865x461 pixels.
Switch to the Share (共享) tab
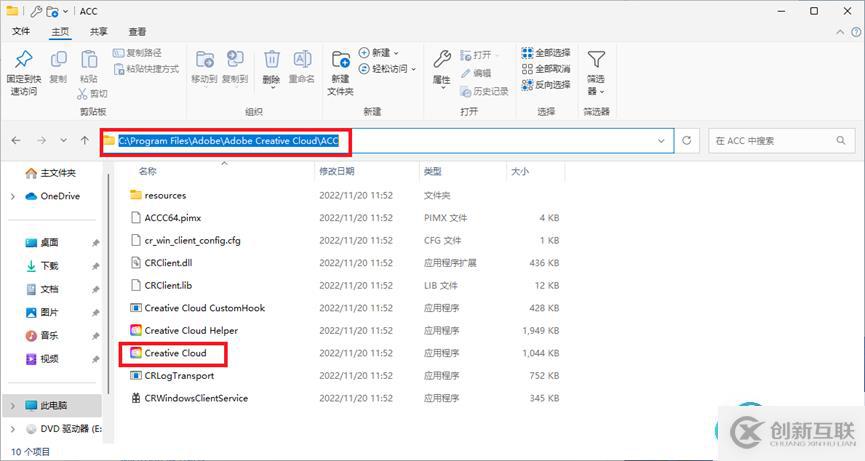(99, 31)
